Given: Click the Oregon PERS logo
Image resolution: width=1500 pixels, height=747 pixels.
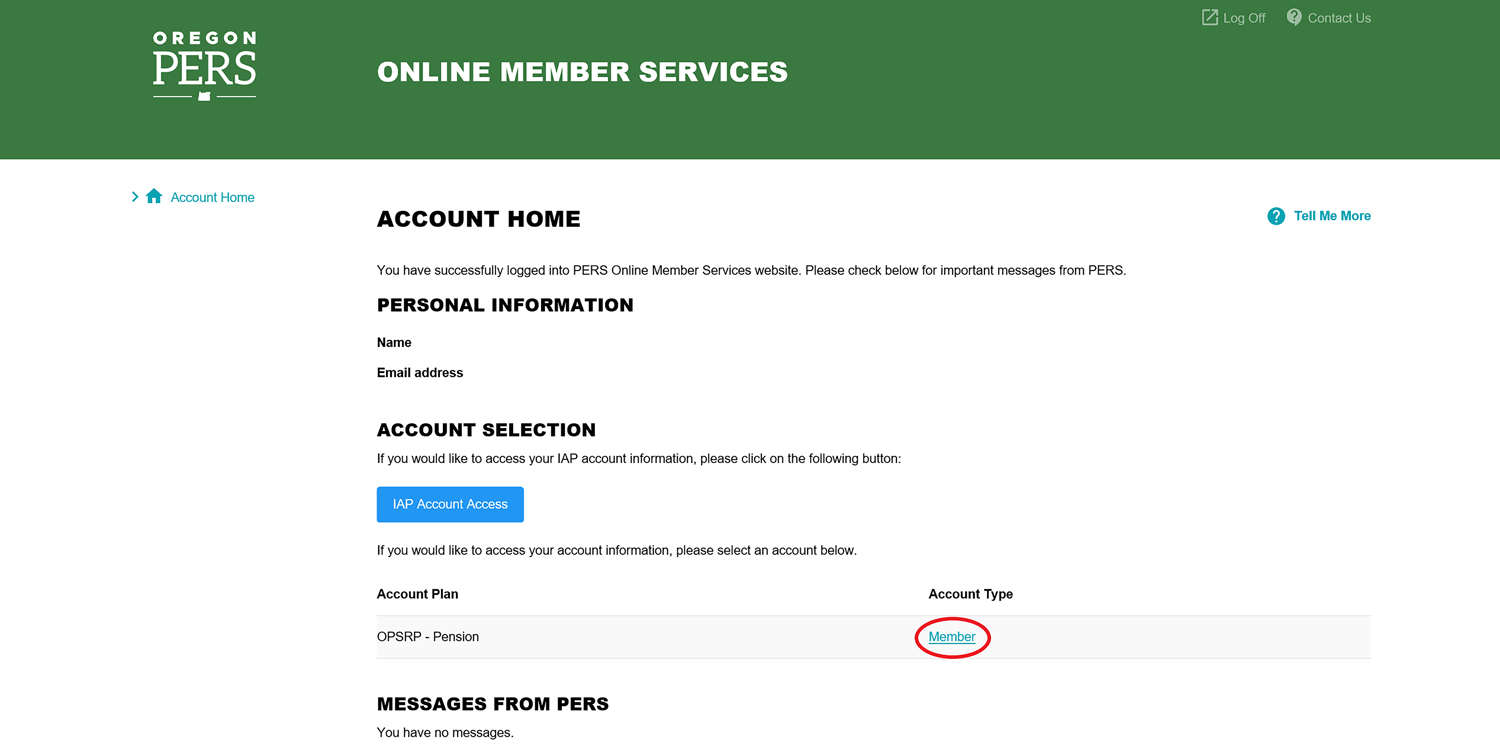Looking at the screenshot, I should (x=205, y=66).
